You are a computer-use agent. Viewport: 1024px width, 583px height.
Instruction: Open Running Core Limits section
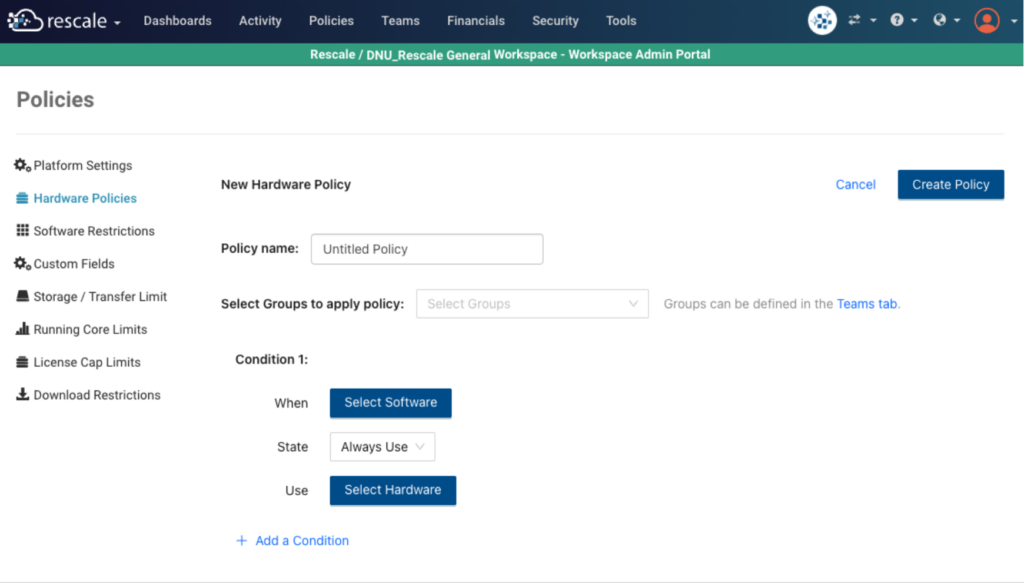point(90,330)
